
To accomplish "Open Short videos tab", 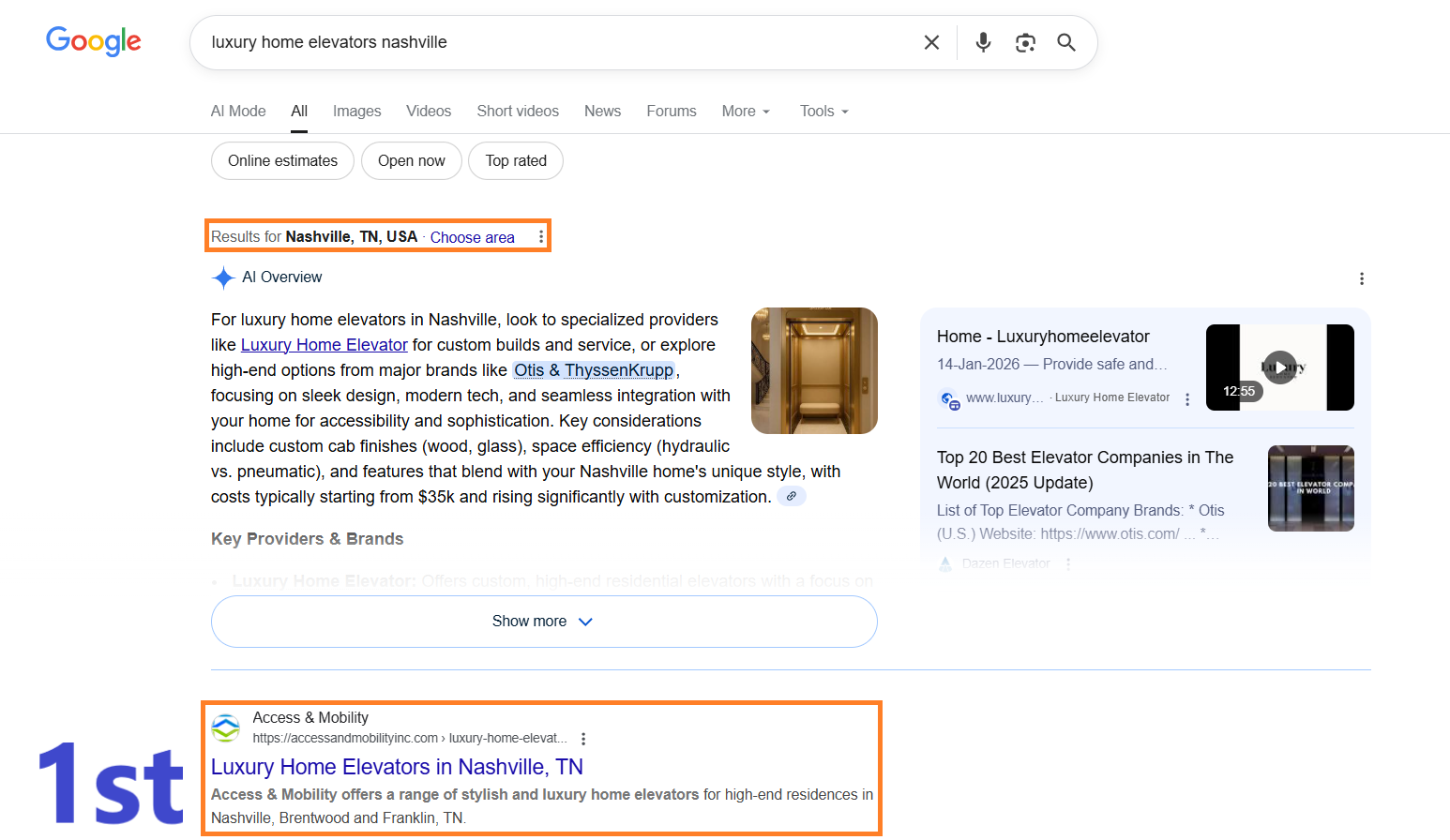I will pyautogui.click(x=518, y=111).
